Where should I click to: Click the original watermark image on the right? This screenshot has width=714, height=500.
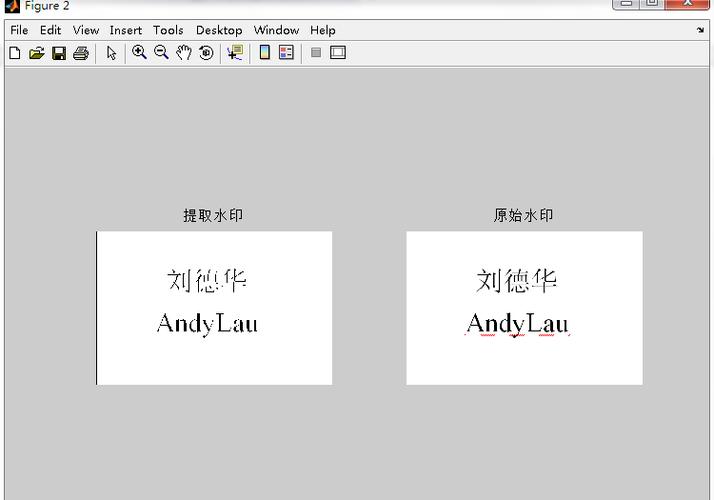point(525,308)
